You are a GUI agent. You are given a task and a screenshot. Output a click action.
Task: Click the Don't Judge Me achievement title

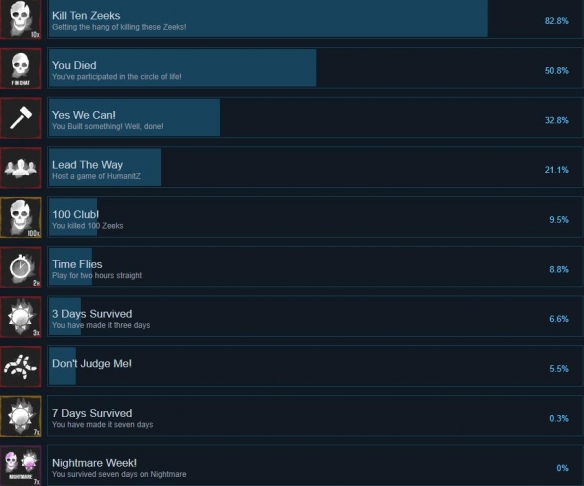click(92, 363)
